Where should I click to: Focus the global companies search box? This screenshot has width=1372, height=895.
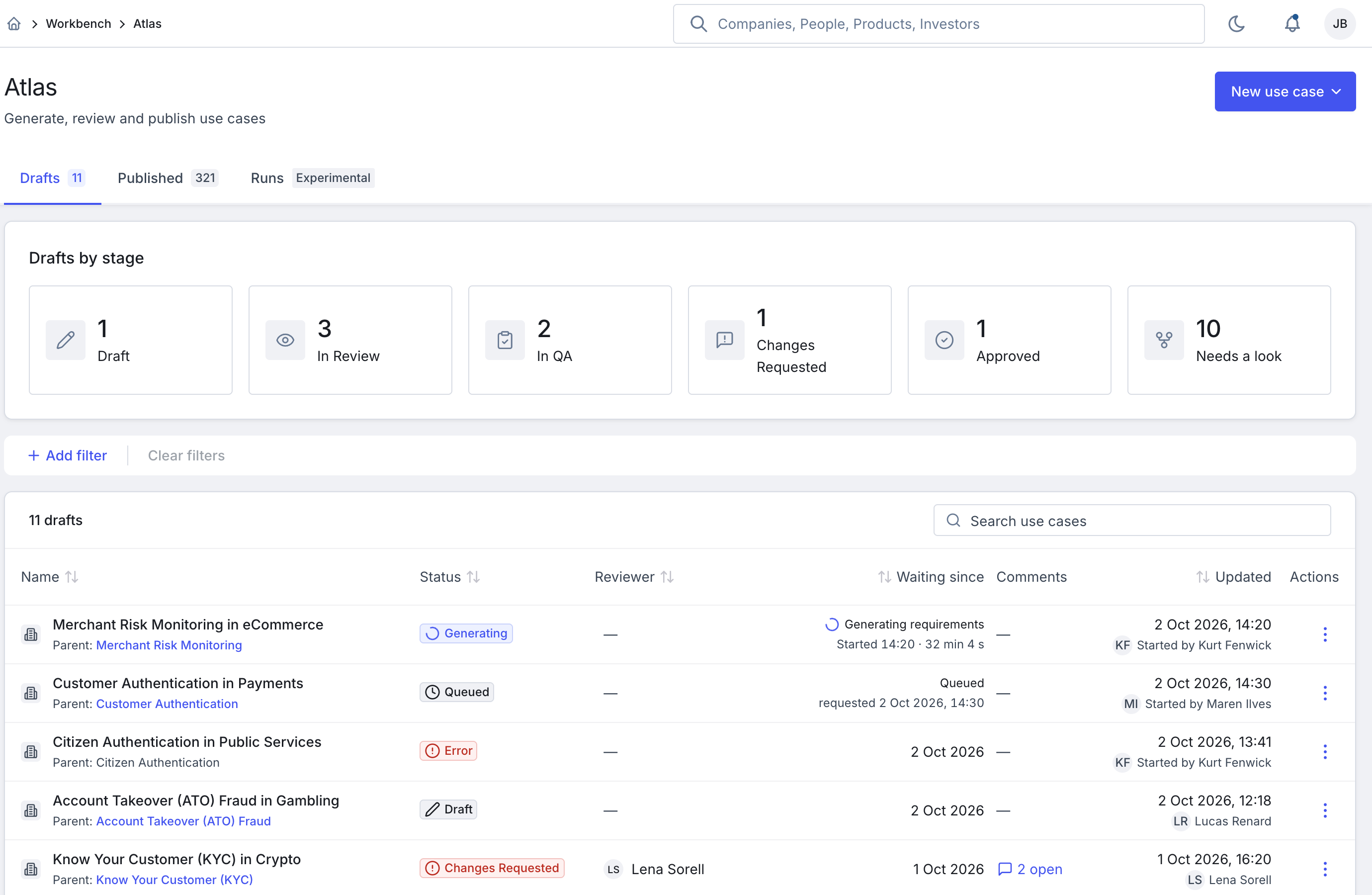(x=939, y=24)
